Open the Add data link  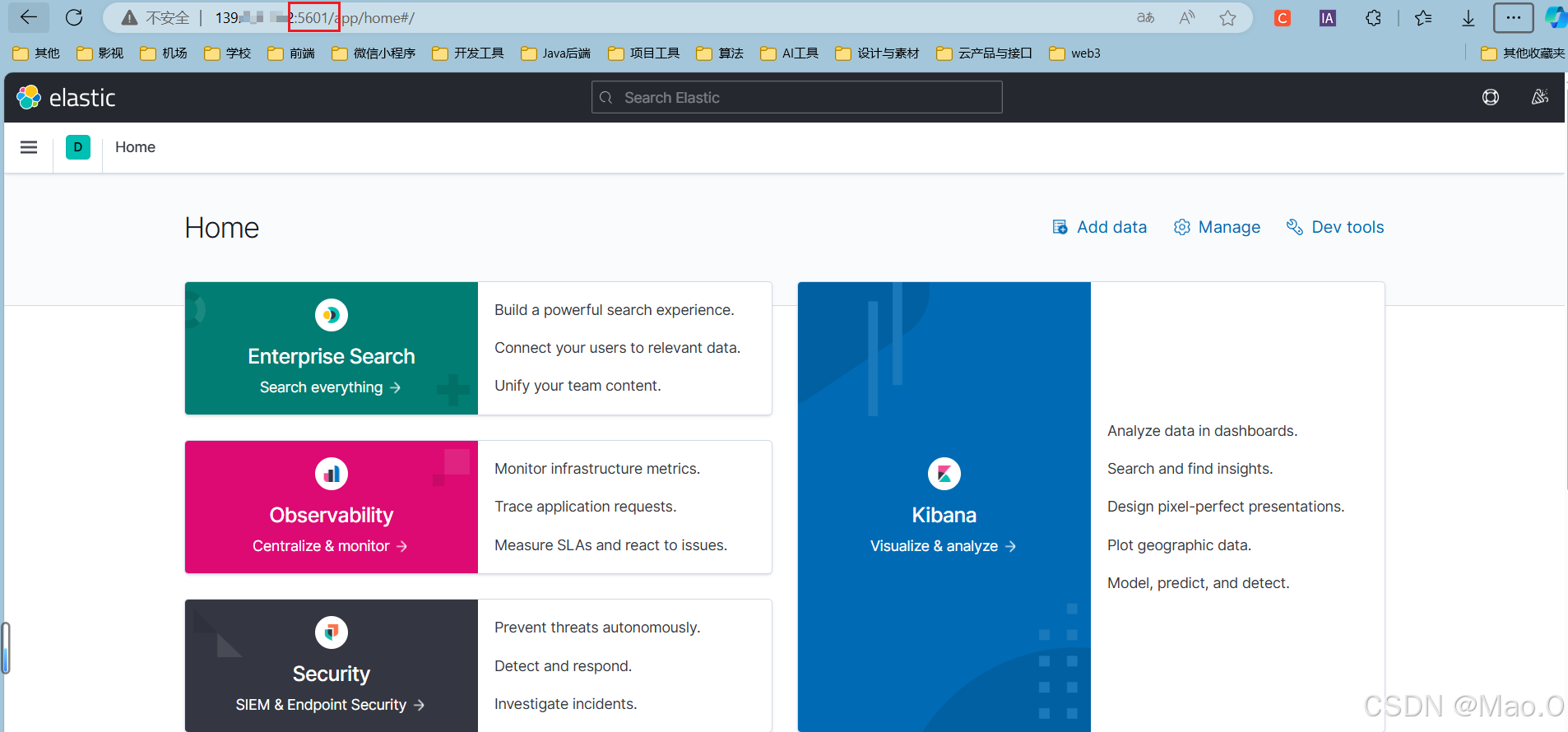pos(1099,227)
